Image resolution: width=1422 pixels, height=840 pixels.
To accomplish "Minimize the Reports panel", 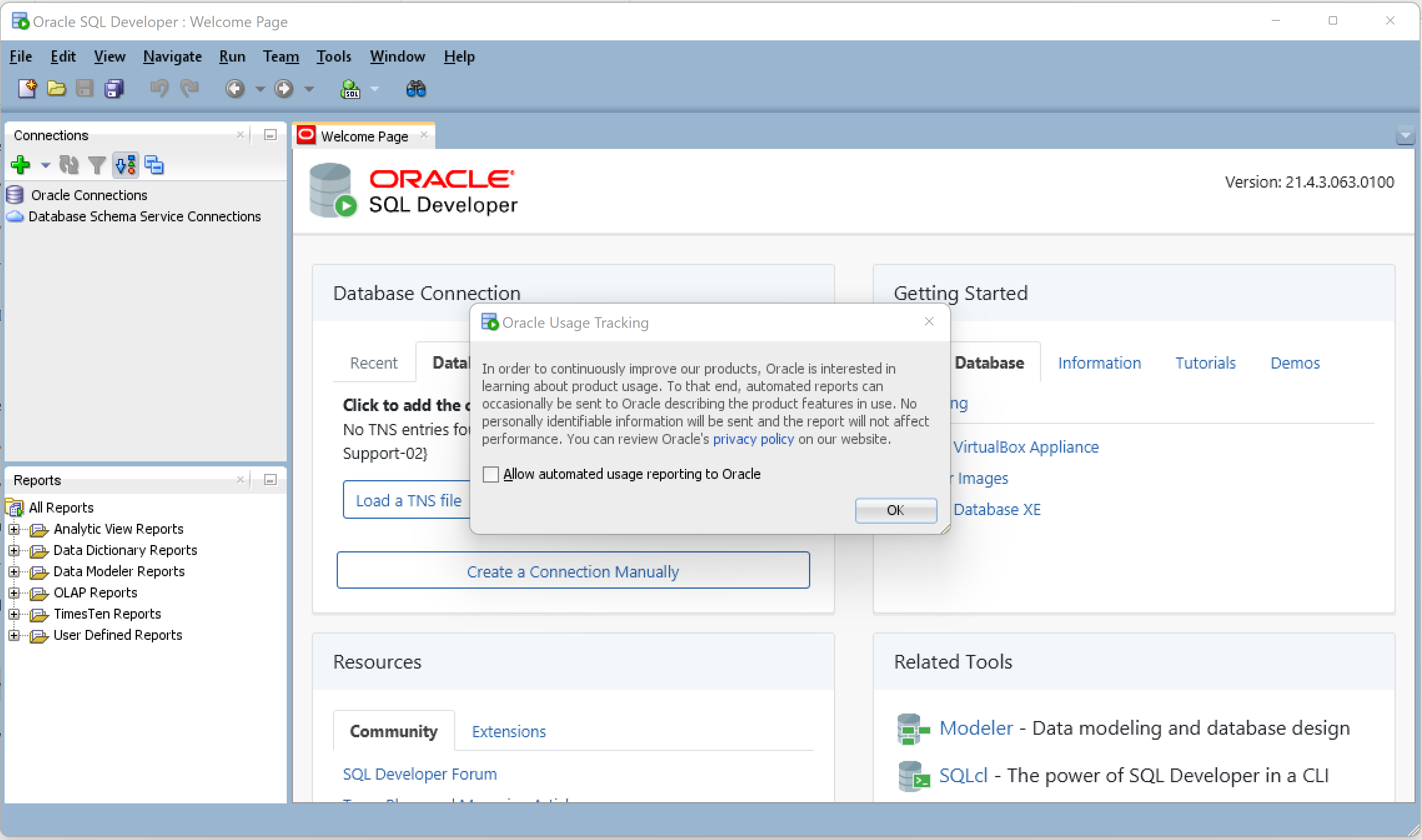I will coord(271,480).
